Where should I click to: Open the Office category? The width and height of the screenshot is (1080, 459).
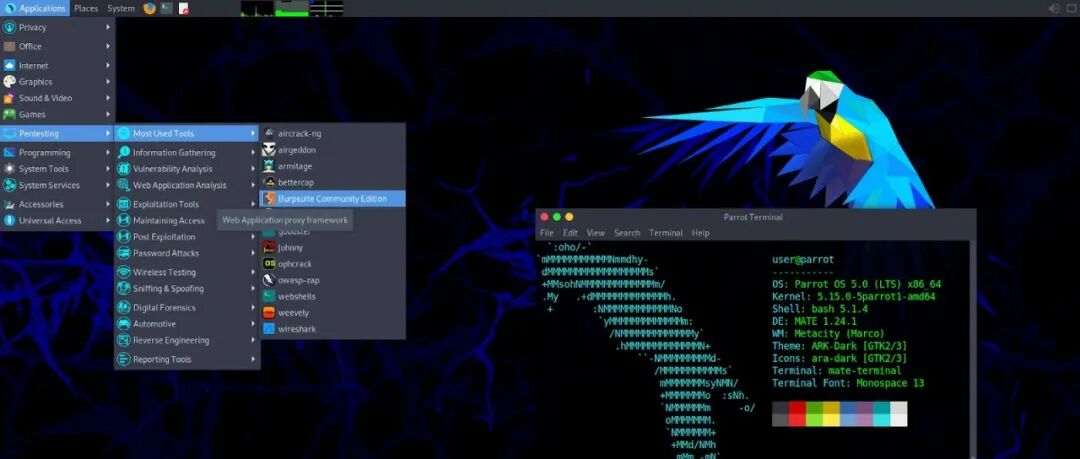57,46
